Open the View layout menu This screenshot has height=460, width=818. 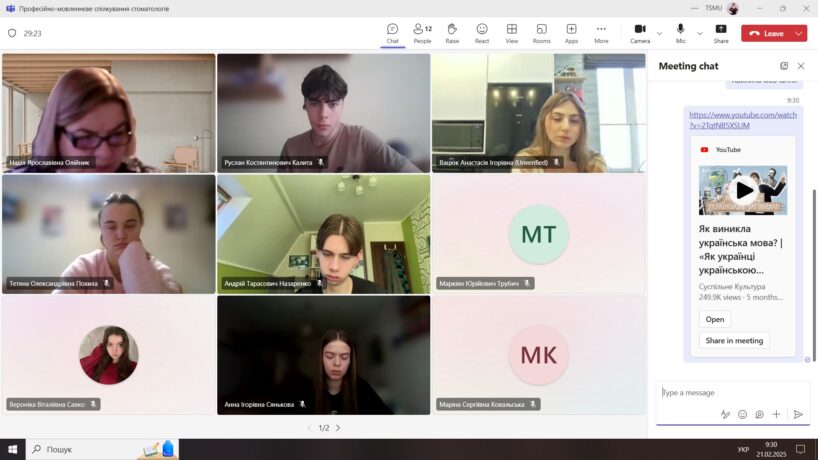point(511,33)
